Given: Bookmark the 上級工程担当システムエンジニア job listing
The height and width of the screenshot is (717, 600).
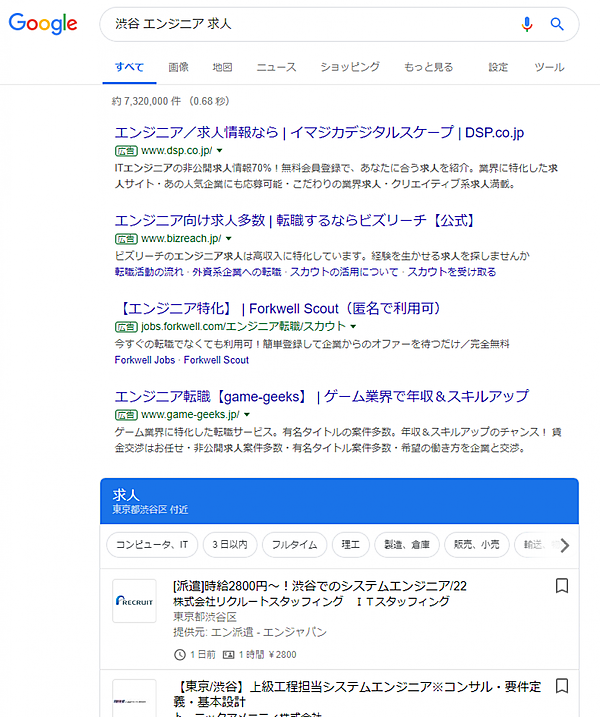Looking at the screenshot, I should click(x=562, y=685).
